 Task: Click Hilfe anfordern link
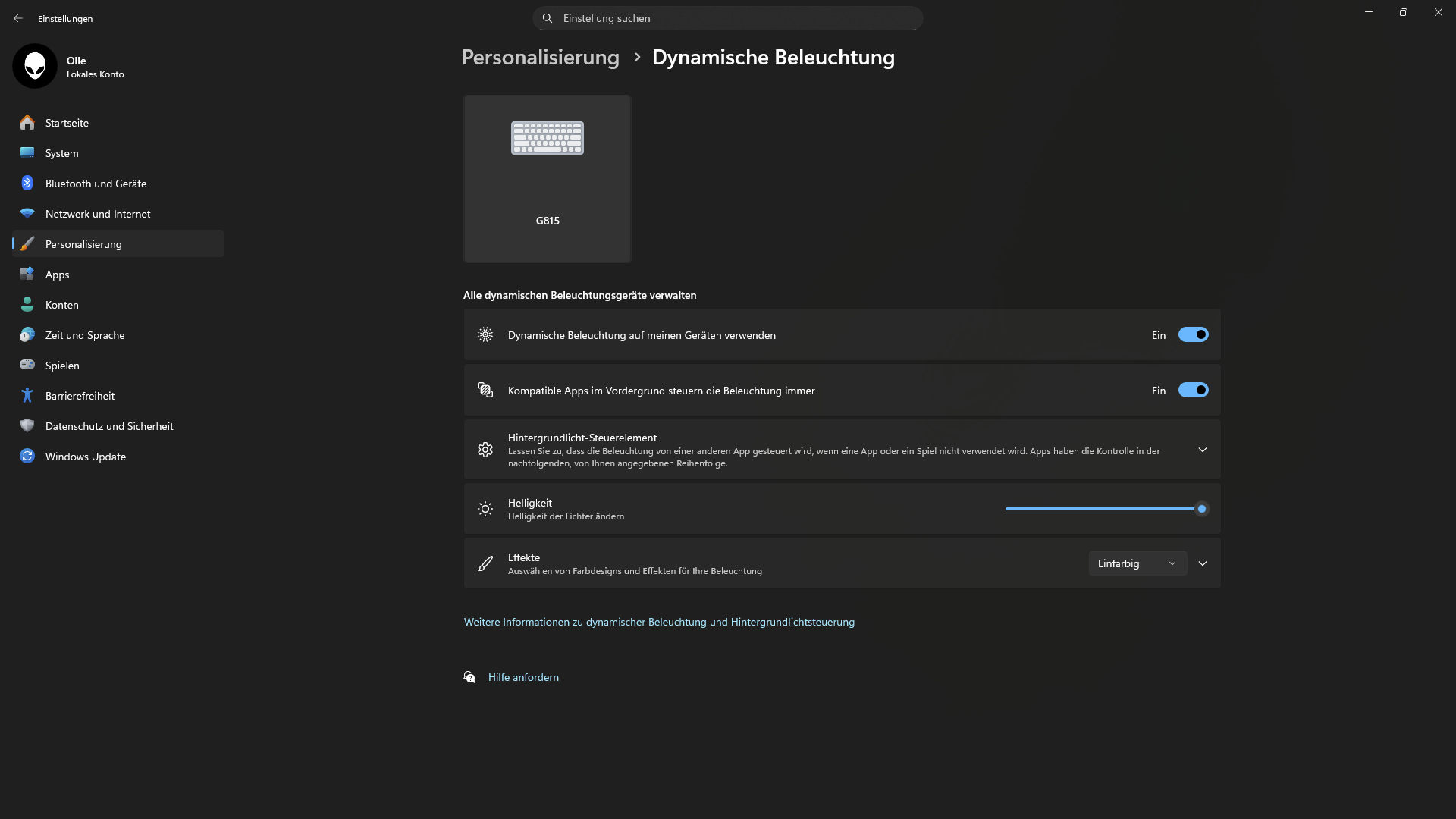click(523, 677)
